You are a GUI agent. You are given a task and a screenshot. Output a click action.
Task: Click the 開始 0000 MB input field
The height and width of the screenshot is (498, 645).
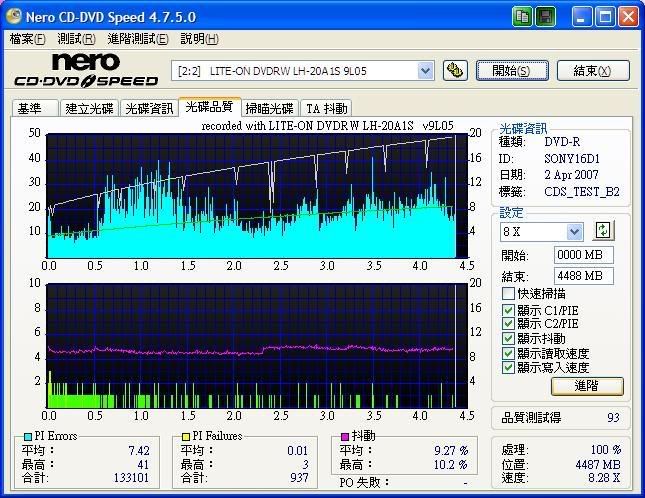tap(584, 255)
